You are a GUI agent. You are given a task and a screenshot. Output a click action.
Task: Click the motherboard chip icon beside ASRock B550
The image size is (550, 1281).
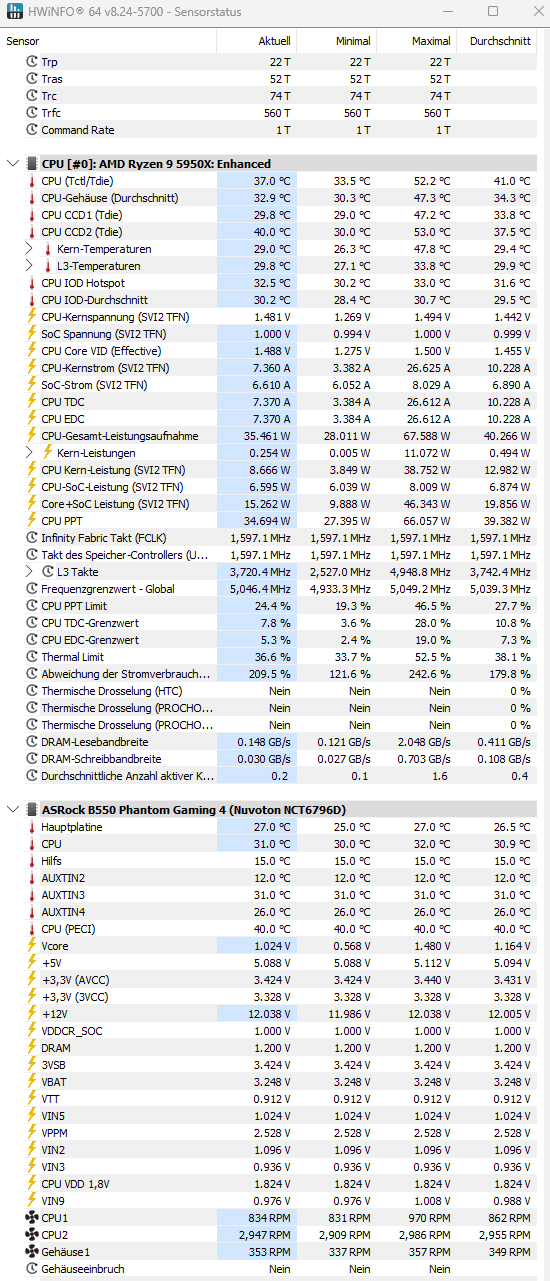31,809
